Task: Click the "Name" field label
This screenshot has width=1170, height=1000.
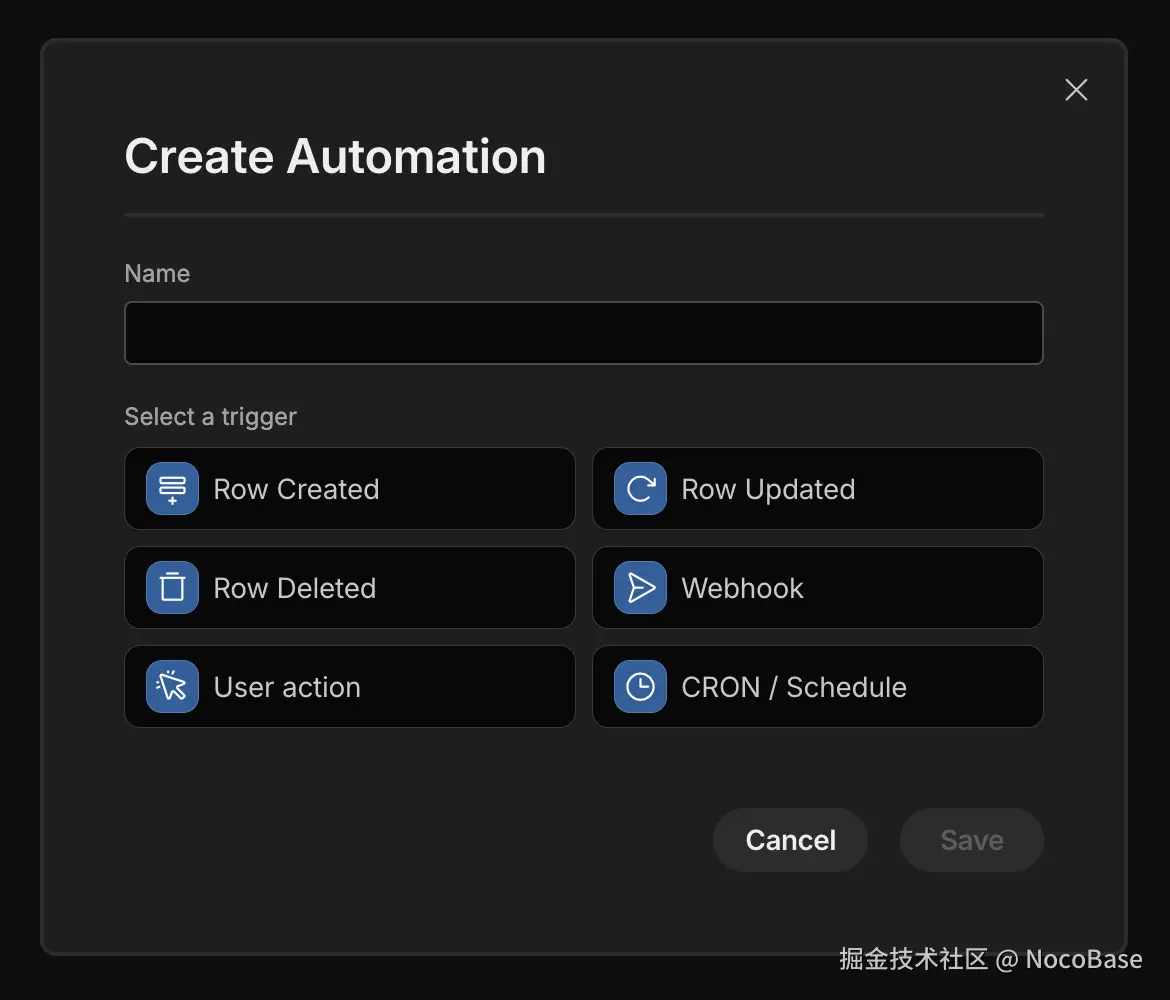Action: pos(157,274)
